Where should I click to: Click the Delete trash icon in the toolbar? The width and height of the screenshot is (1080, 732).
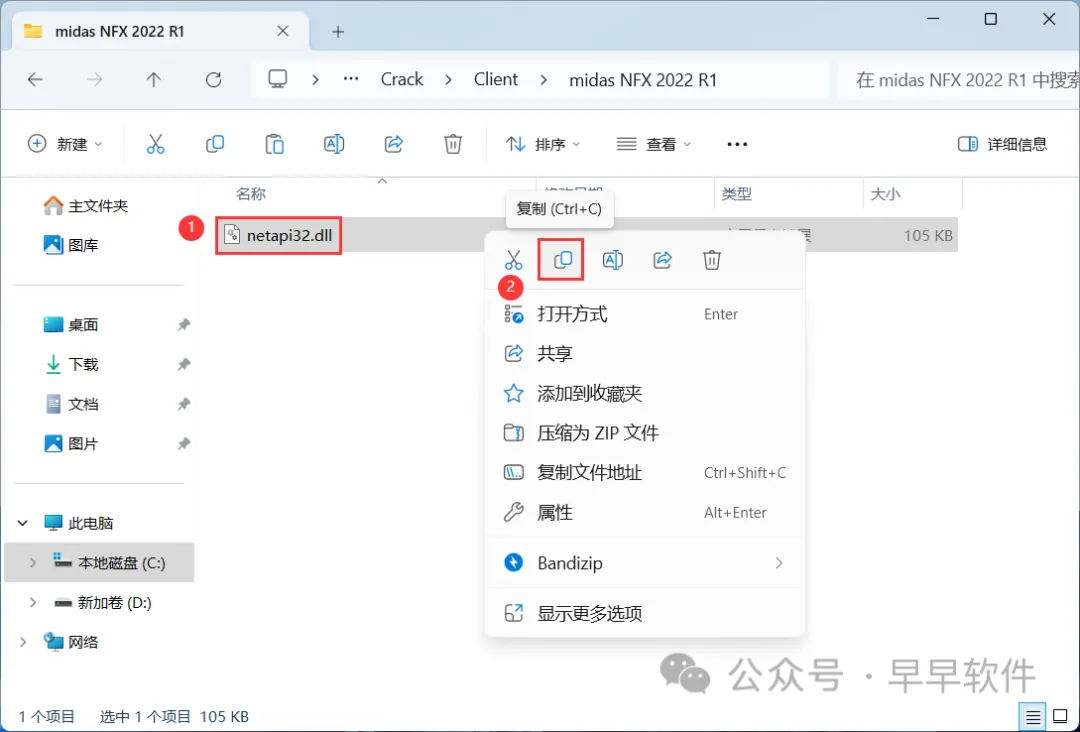[x=453, y=144]
